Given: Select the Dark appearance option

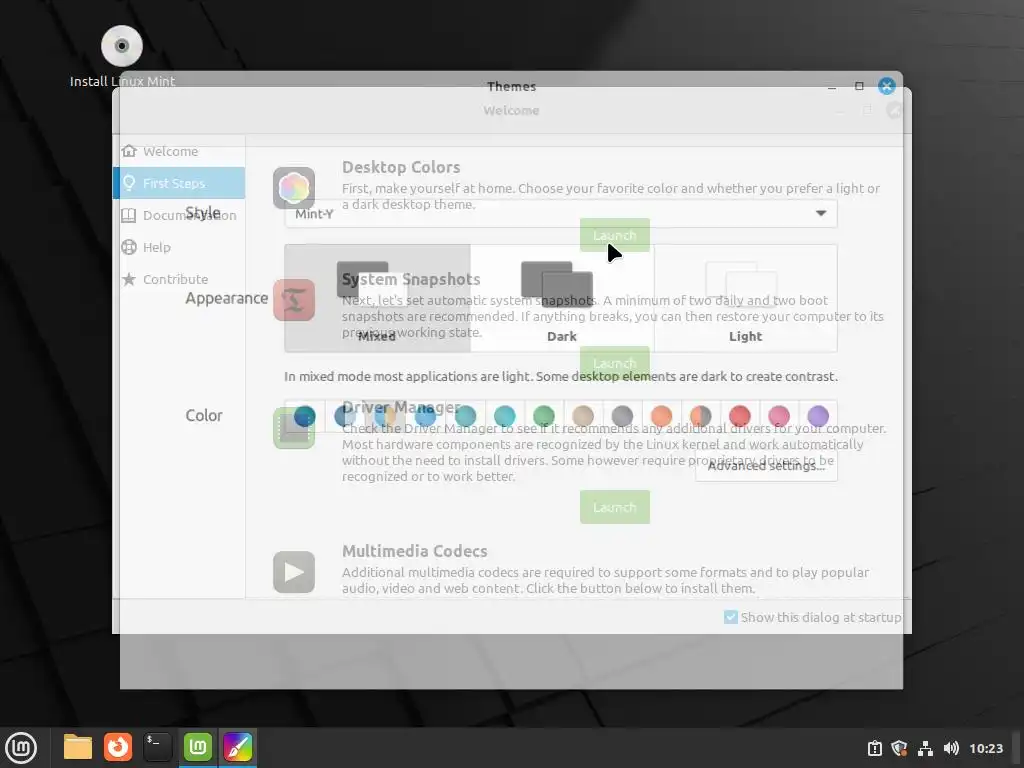Looking at the screenshot, I should point(562,298).
